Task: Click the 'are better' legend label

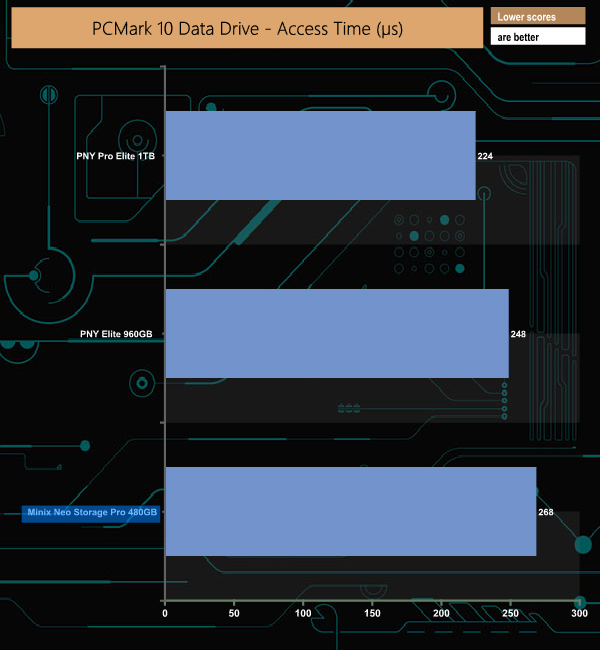Action: (x=538, y=37)
